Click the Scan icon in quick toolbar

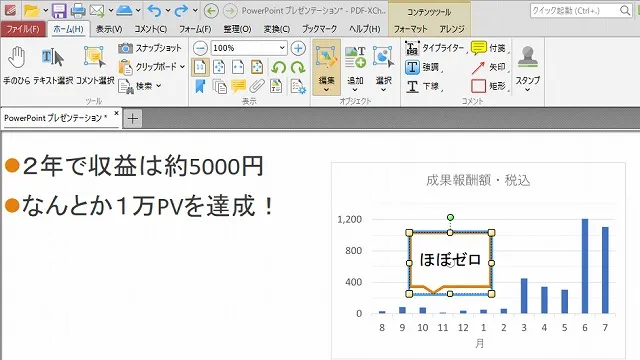tap(124, 10)
